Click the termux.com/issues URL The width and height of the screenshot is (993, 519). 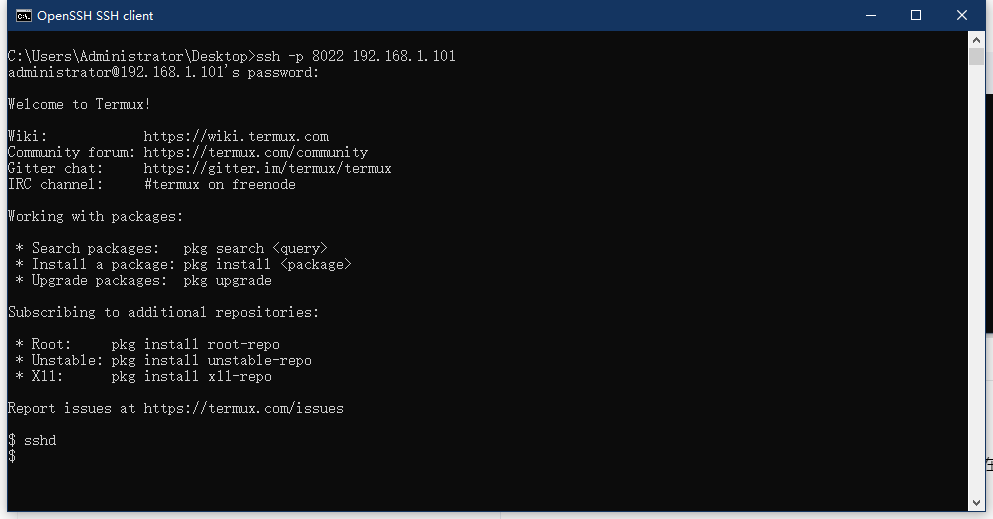click(x=243, y=408)
